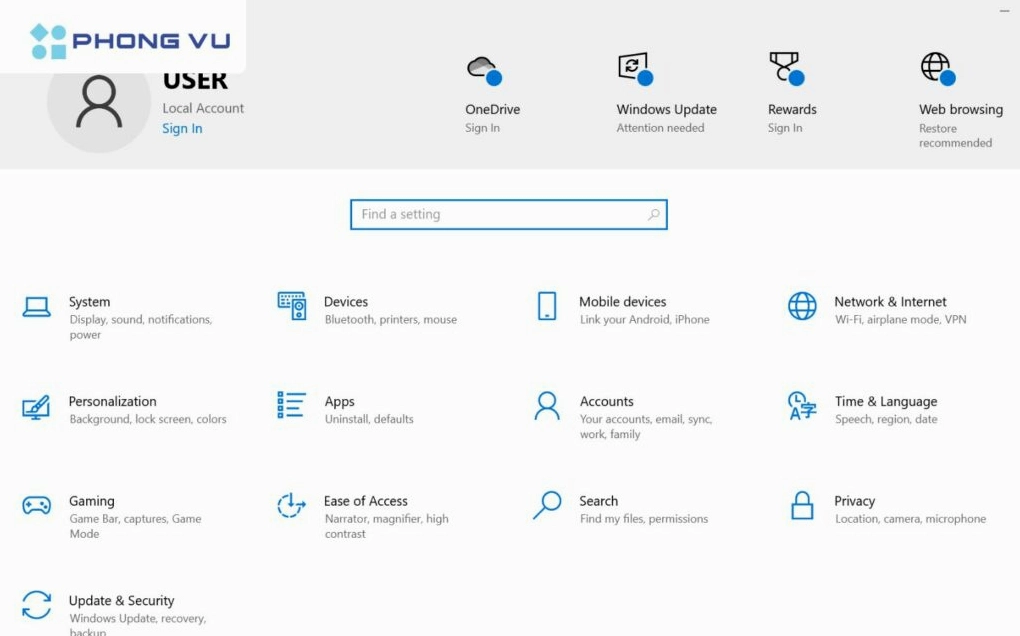Click the Find a setting search box
Viewport: 1020px width, 636px height.
pyautogui.click(x=508, y=214)
